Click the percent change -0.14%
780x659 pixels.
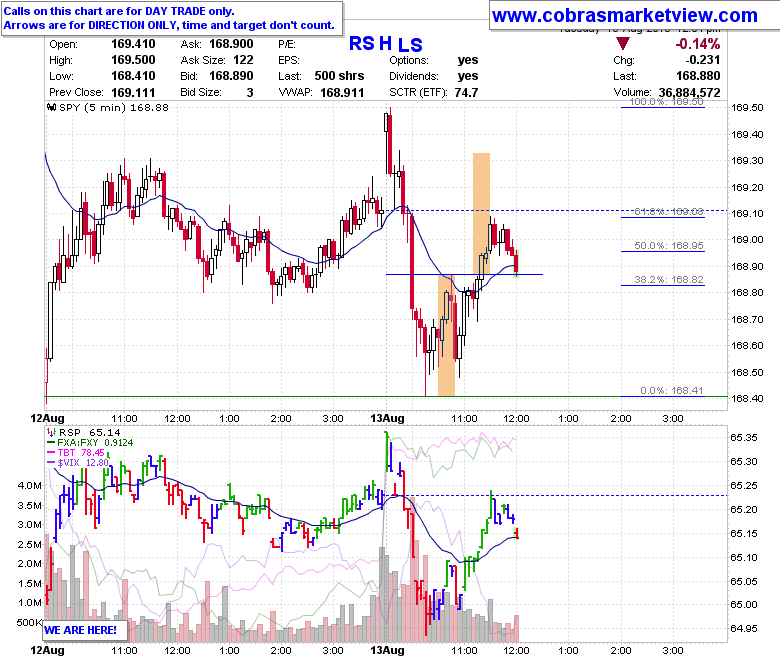click(697, 44)
